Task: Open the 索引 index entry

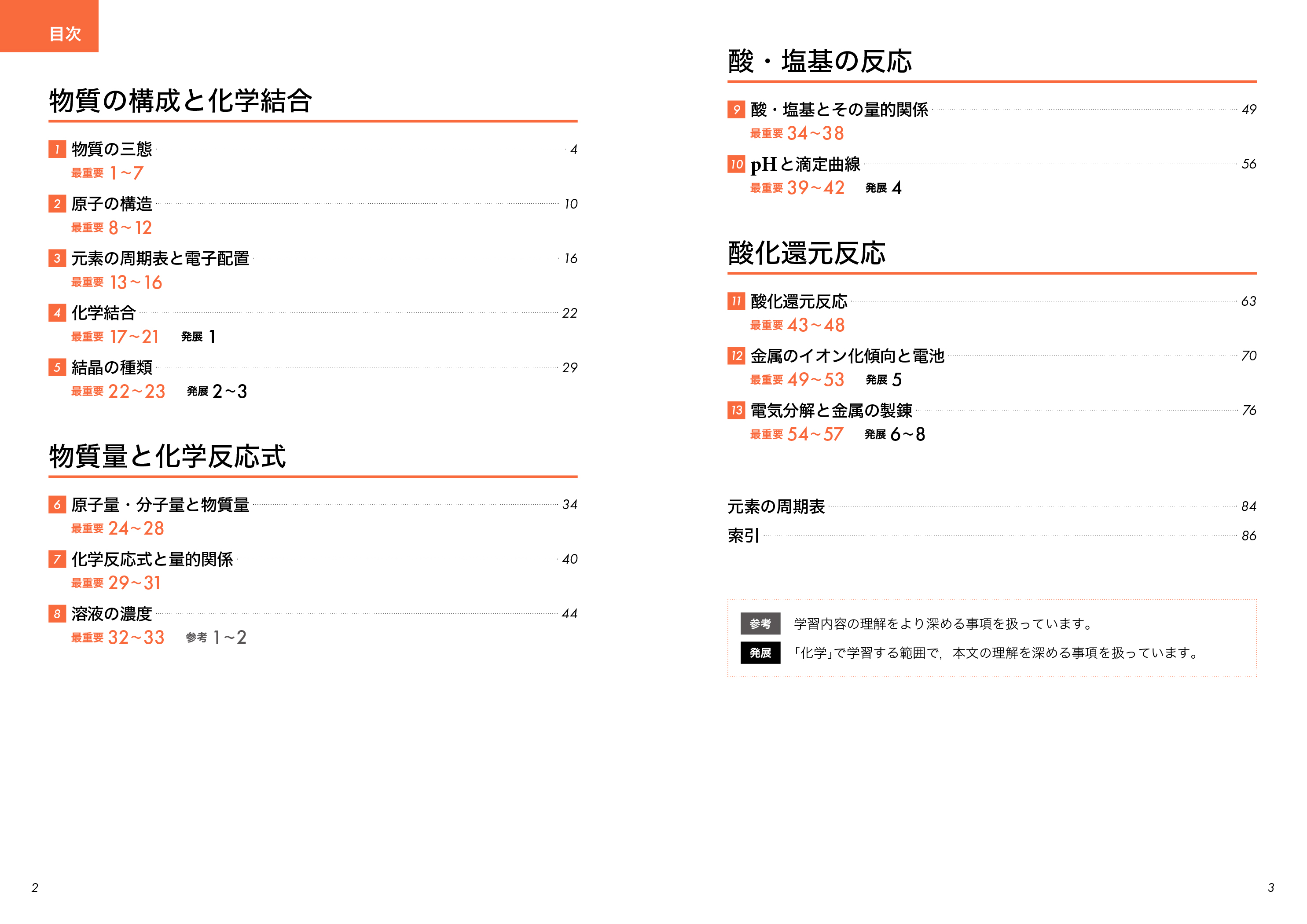Action: point(743,536)
